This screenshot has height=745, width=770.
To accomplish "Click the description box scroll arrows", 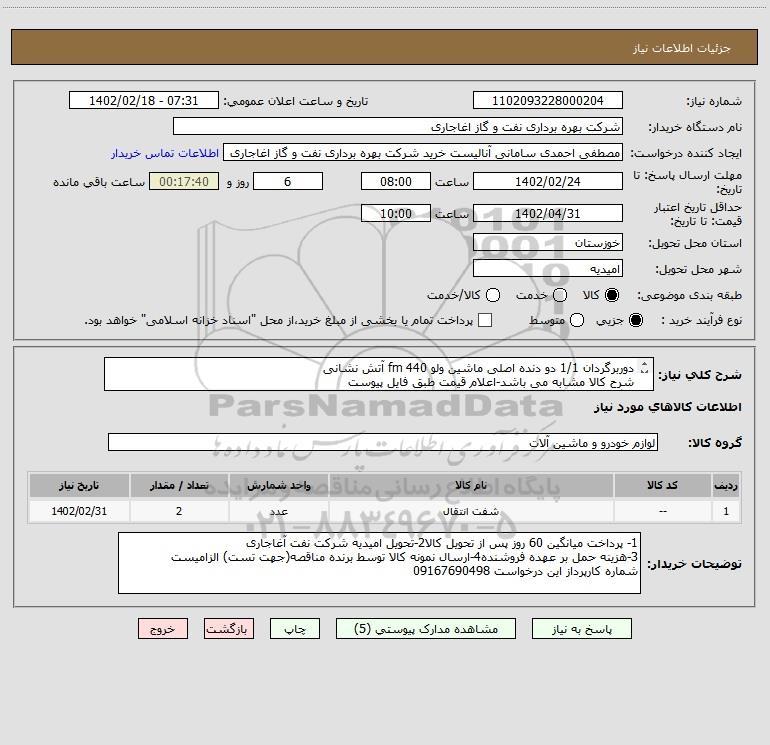I will pos(645,367).
